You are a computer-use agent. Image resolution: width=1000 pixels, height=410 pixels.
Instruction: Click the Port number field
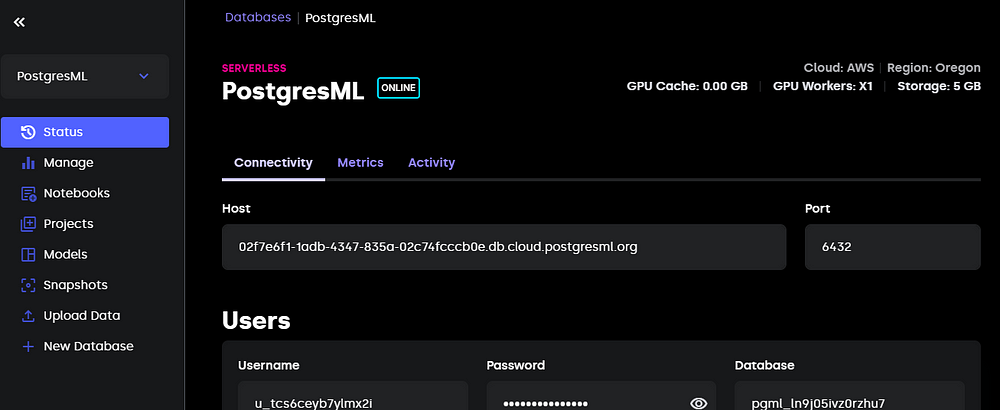coord(892,246)
